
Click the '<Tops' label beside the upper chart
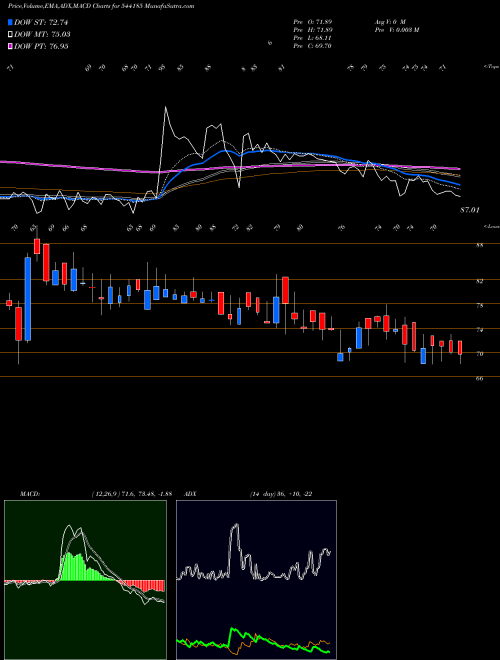click(x=492, y=67)
